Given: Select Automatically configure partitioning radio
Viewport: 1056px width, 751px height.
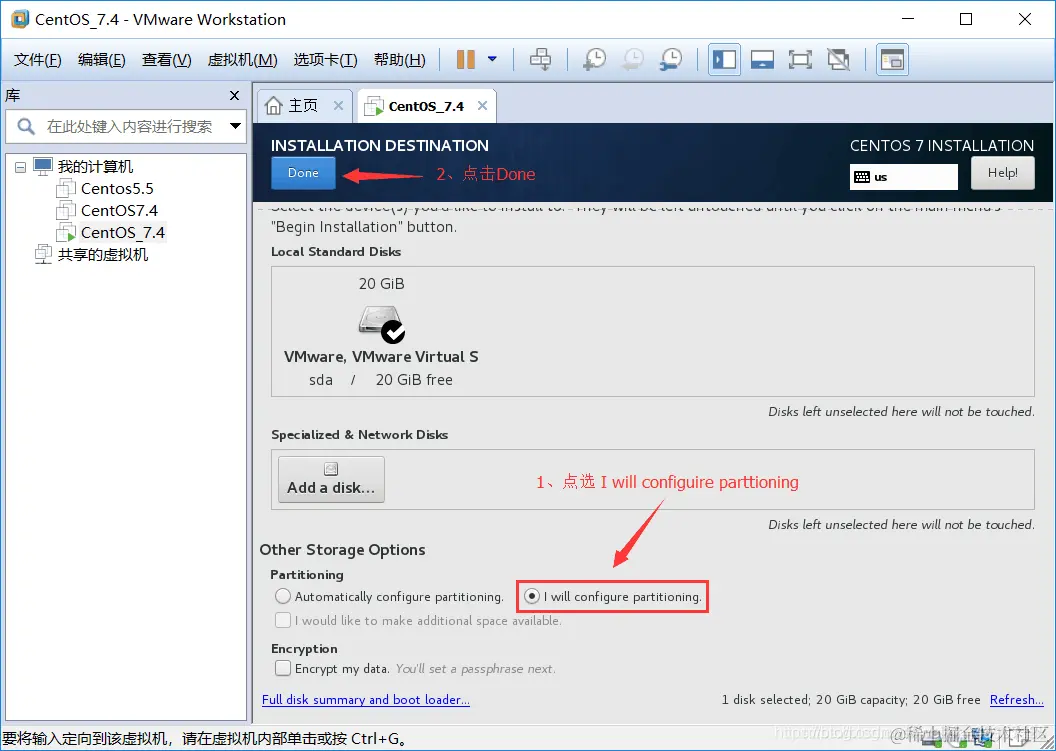Looking at the screenshot, I should (x=283, y=596).
